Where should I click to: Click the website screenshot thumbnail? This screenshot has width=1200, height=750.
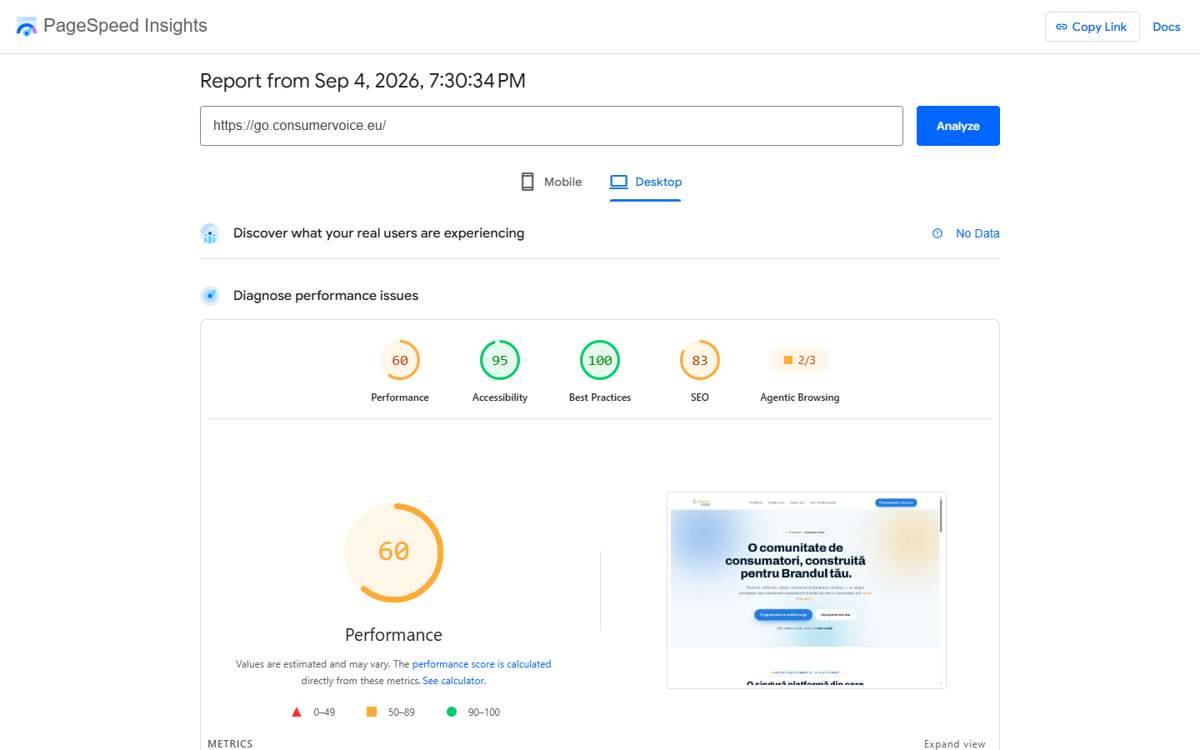coord(806,590)
